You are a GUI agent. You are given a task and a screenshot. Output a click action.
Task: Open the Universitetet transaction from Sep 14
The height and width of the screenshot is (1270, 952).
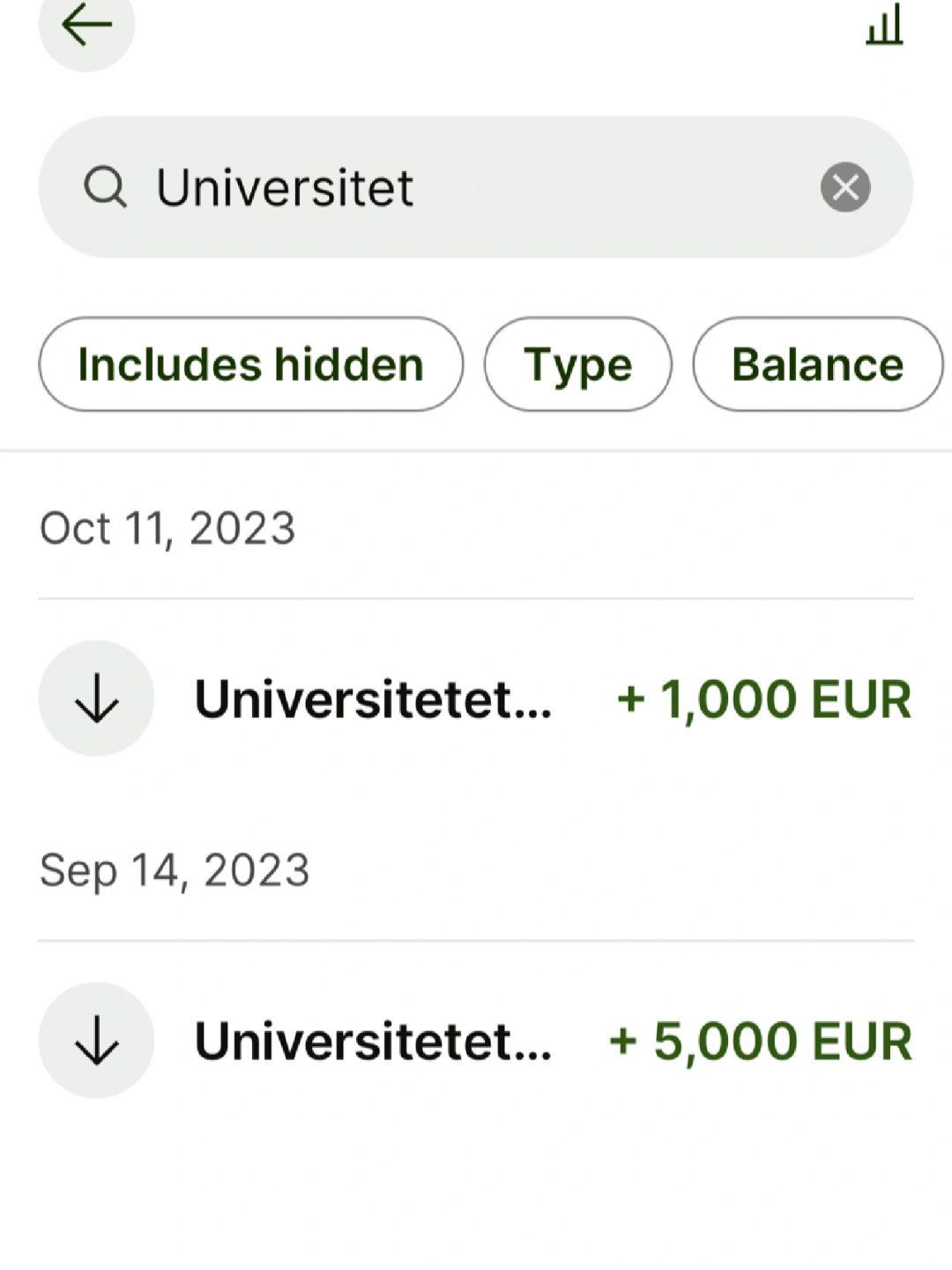point(373,1041)
